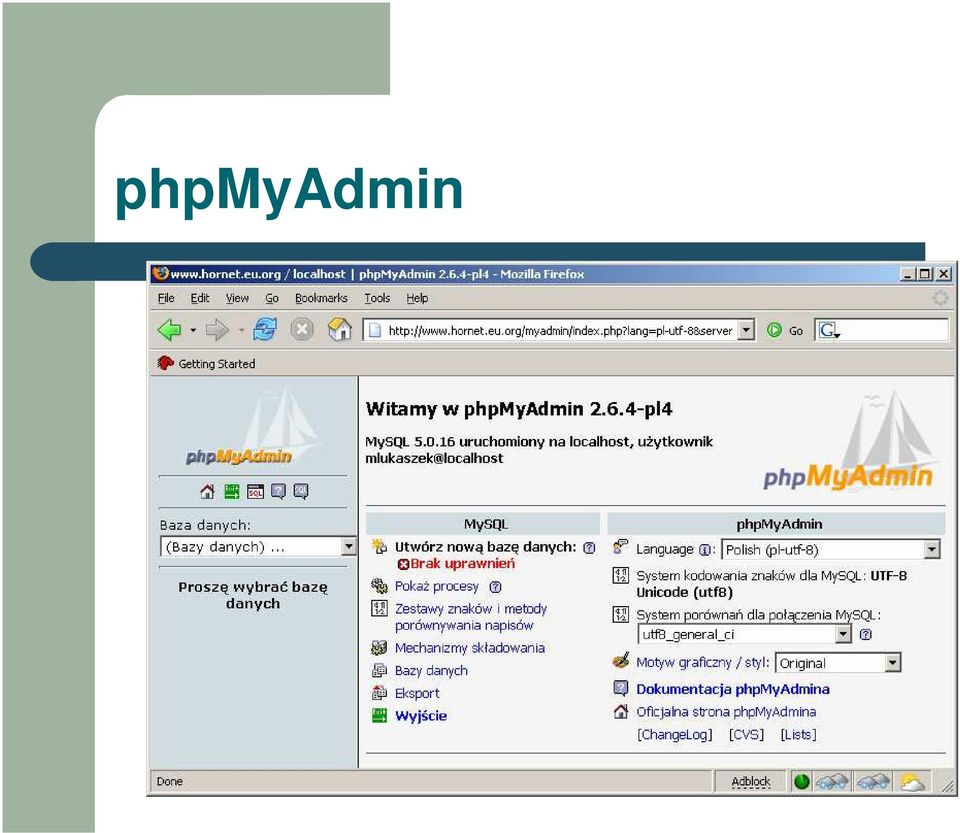This screenshot has width=960, height=833.
Task: Open Oficjalna strona phpMyAdmina link
Action: [x=726, y=712]
